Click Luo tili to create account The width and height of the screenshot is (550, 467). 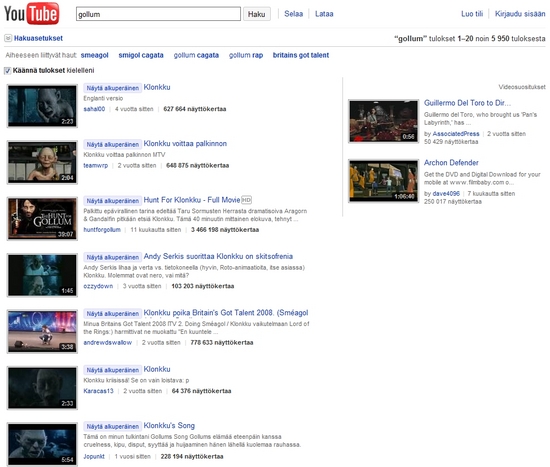[472, 14]
